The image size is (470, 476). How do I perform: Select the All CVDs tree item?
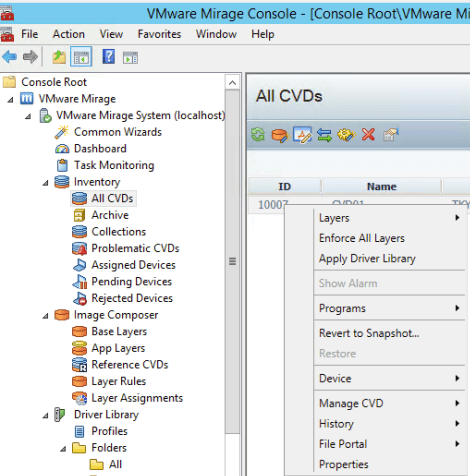(x=112, y=198)
